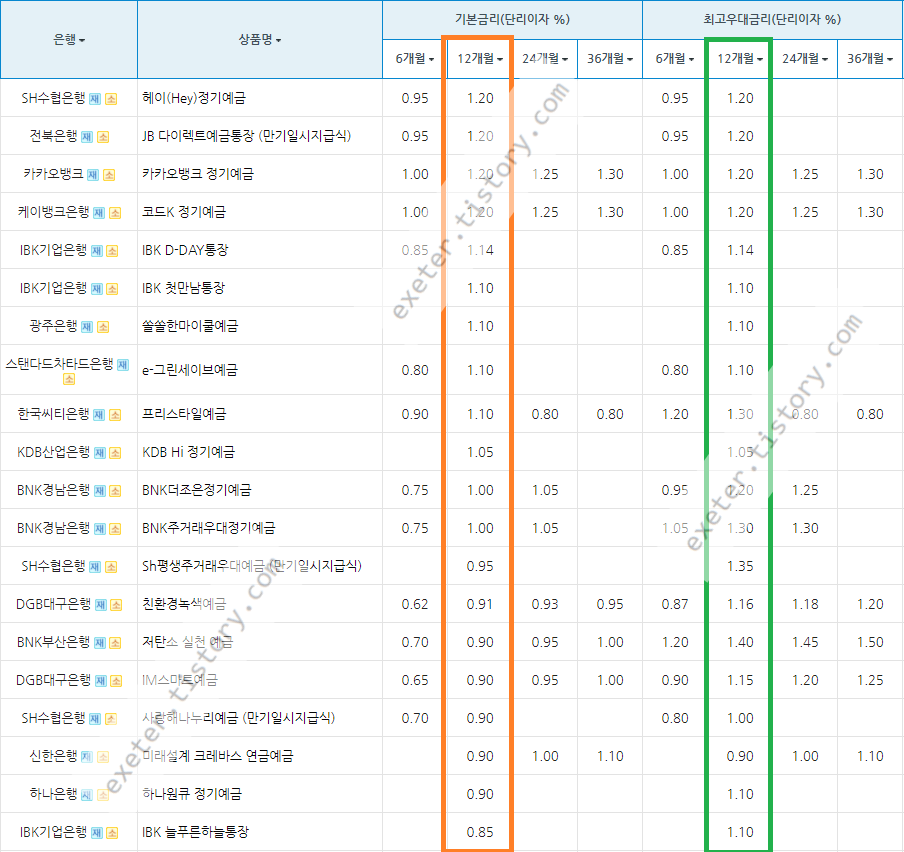Click the blue 재 badge beside 한국씨티은행
Image resolution: width=904 pixels, height=852 pixels.
[x=99, y=415]
